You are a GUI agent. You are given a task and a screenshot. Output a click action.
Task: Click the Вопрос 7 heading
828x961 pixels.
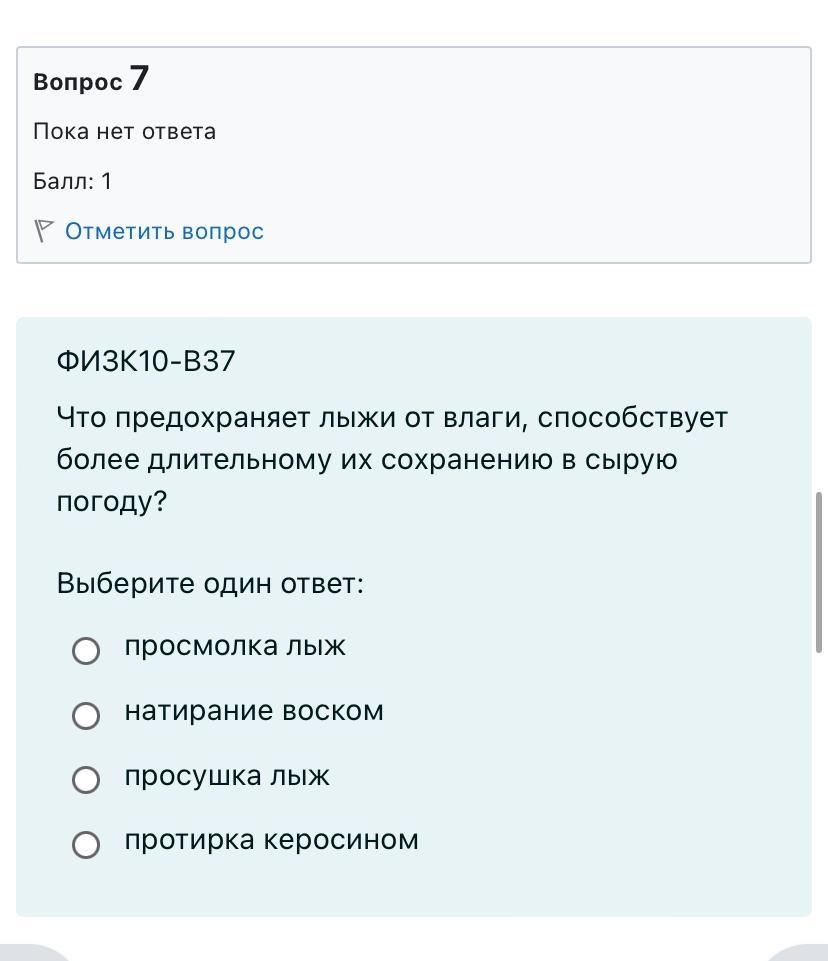(x=90, y=80)
